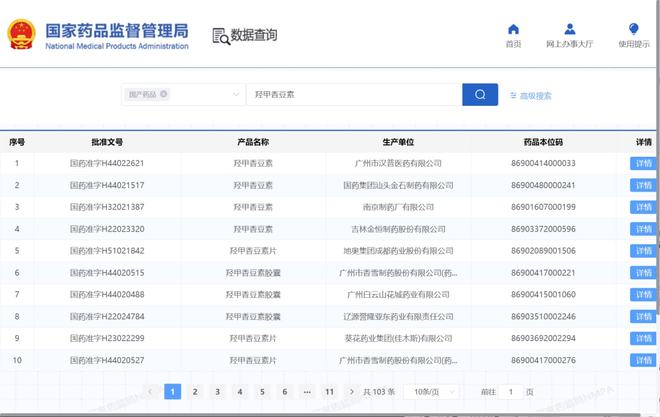Click the 前往 page number input box

[x=511, y=392]
